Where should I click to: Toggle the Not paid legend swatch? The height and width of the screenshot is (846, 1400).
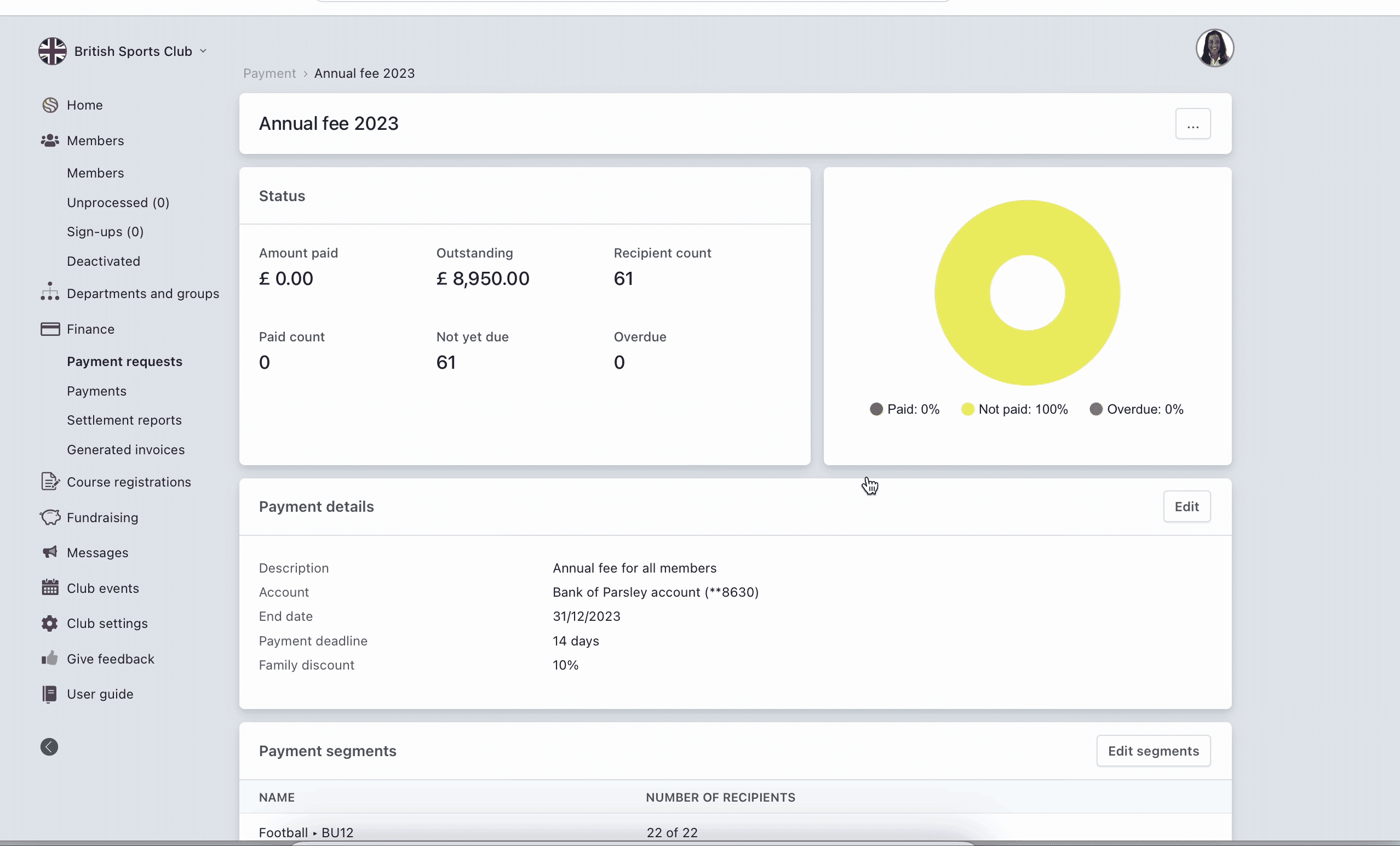tap(967, 409)
